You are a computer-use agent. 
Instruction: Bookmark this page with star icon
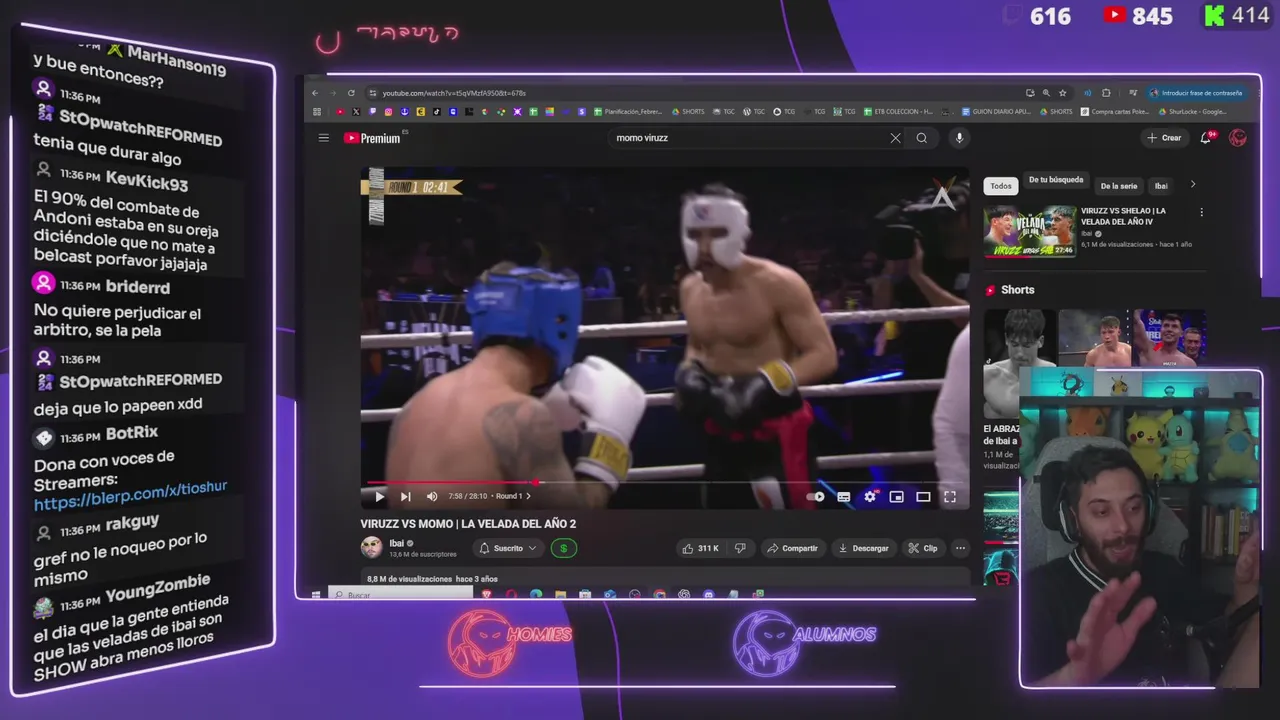1063,93
